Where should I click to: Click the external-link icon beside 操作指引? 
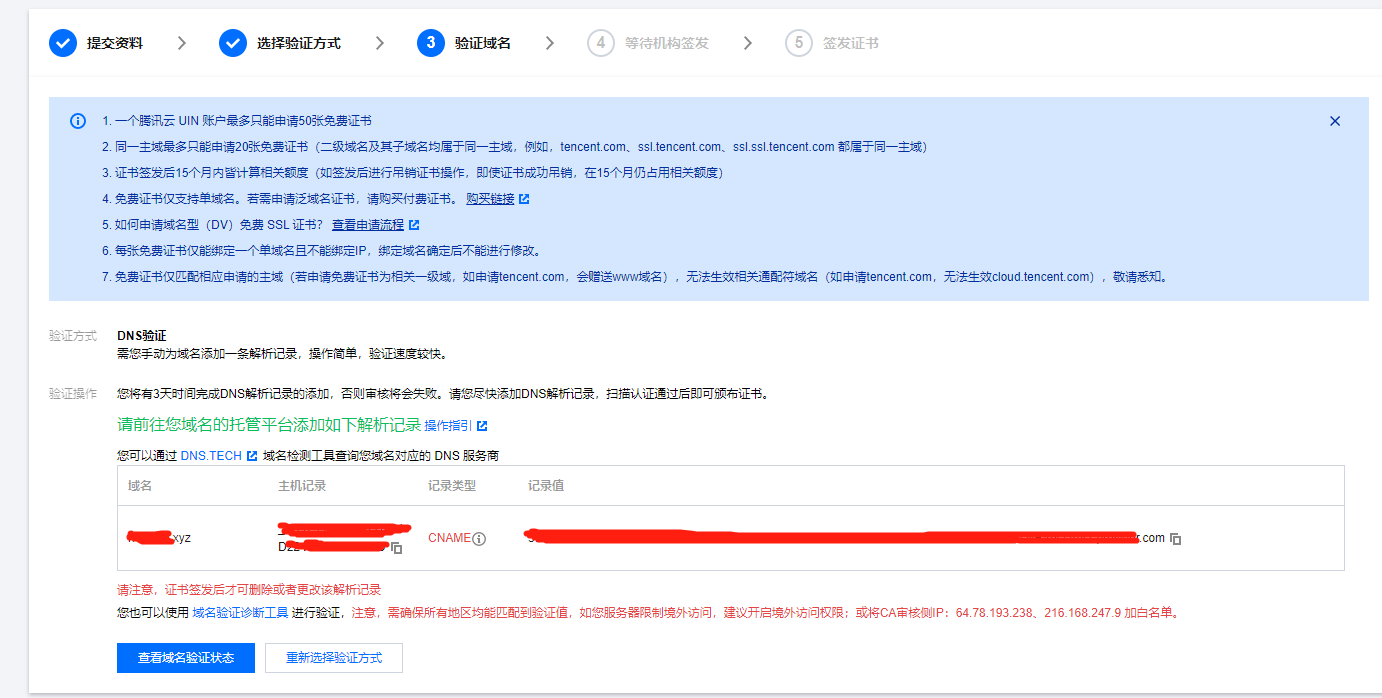(482, 426)
